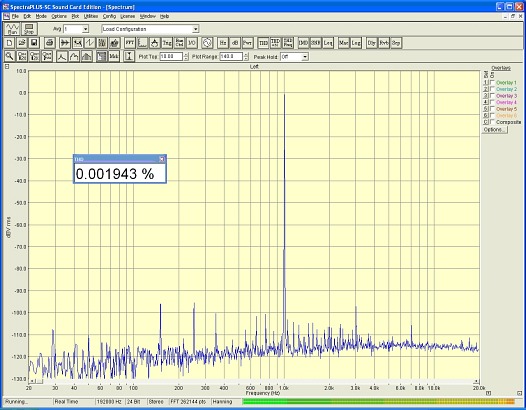Click the Stop analyzer icon
Image resolution: width=526 pixels, height=410 pixels.
click(29, 29)
